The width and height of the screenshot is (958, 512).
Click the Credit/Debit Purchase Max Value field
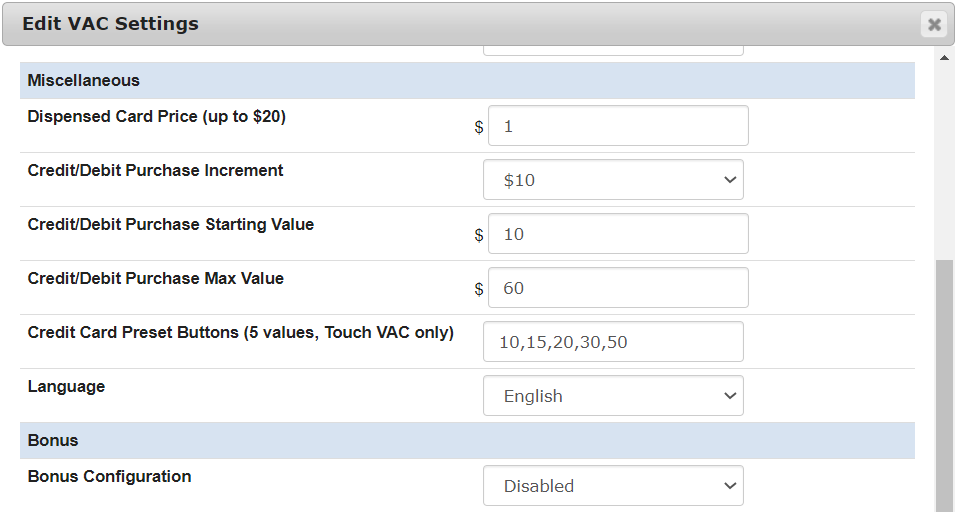[x=618, y=288]
